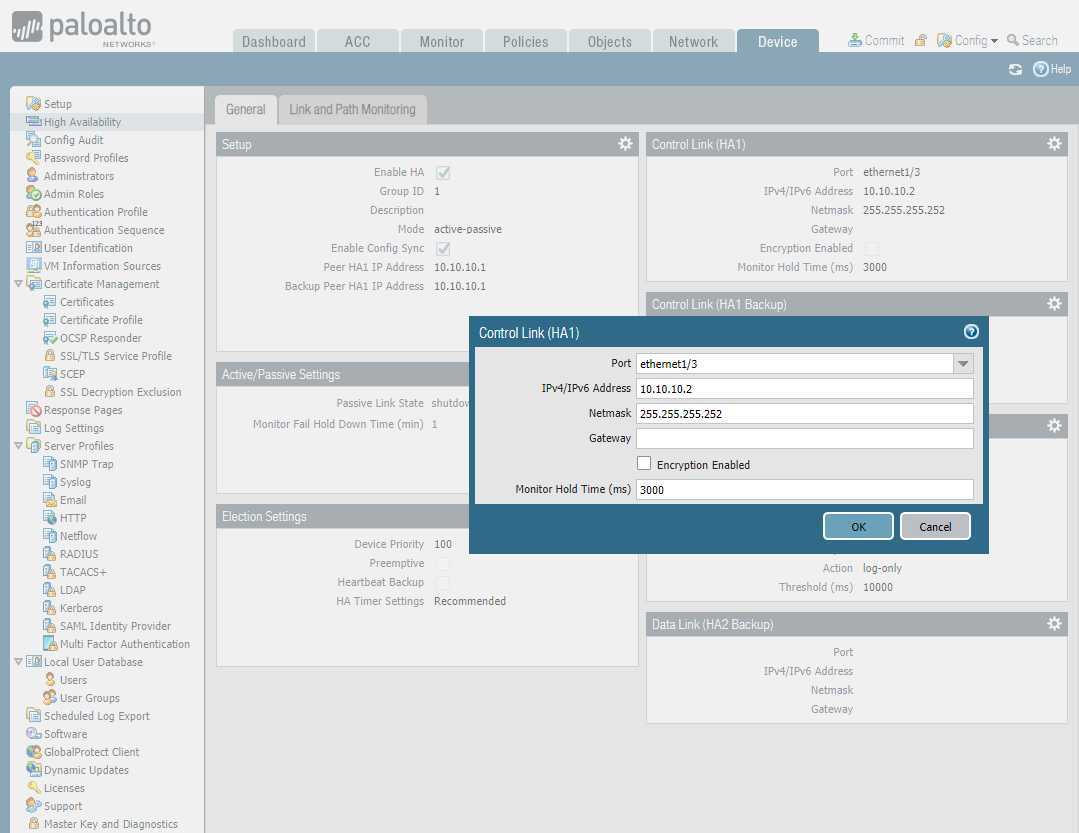1079x833 pixels.
Task: Click the gear icon in Setup panel
Action: [625, 144]
